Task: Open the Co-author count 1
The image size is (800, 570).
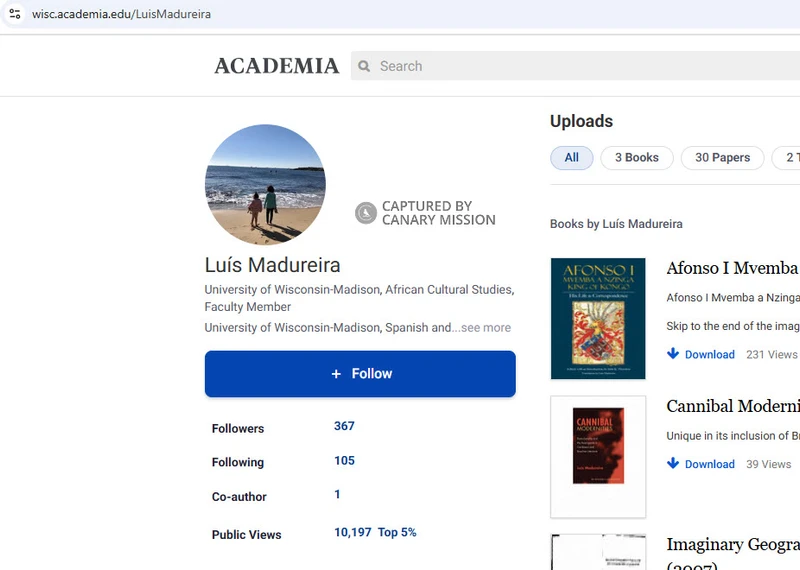Action: point(337,494)
